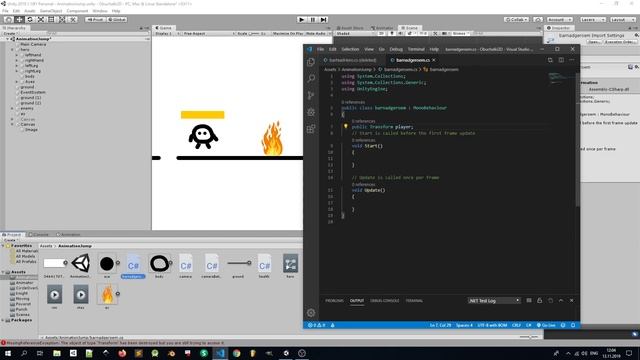Open Chrome from Windows taskbar

point(236,353)
